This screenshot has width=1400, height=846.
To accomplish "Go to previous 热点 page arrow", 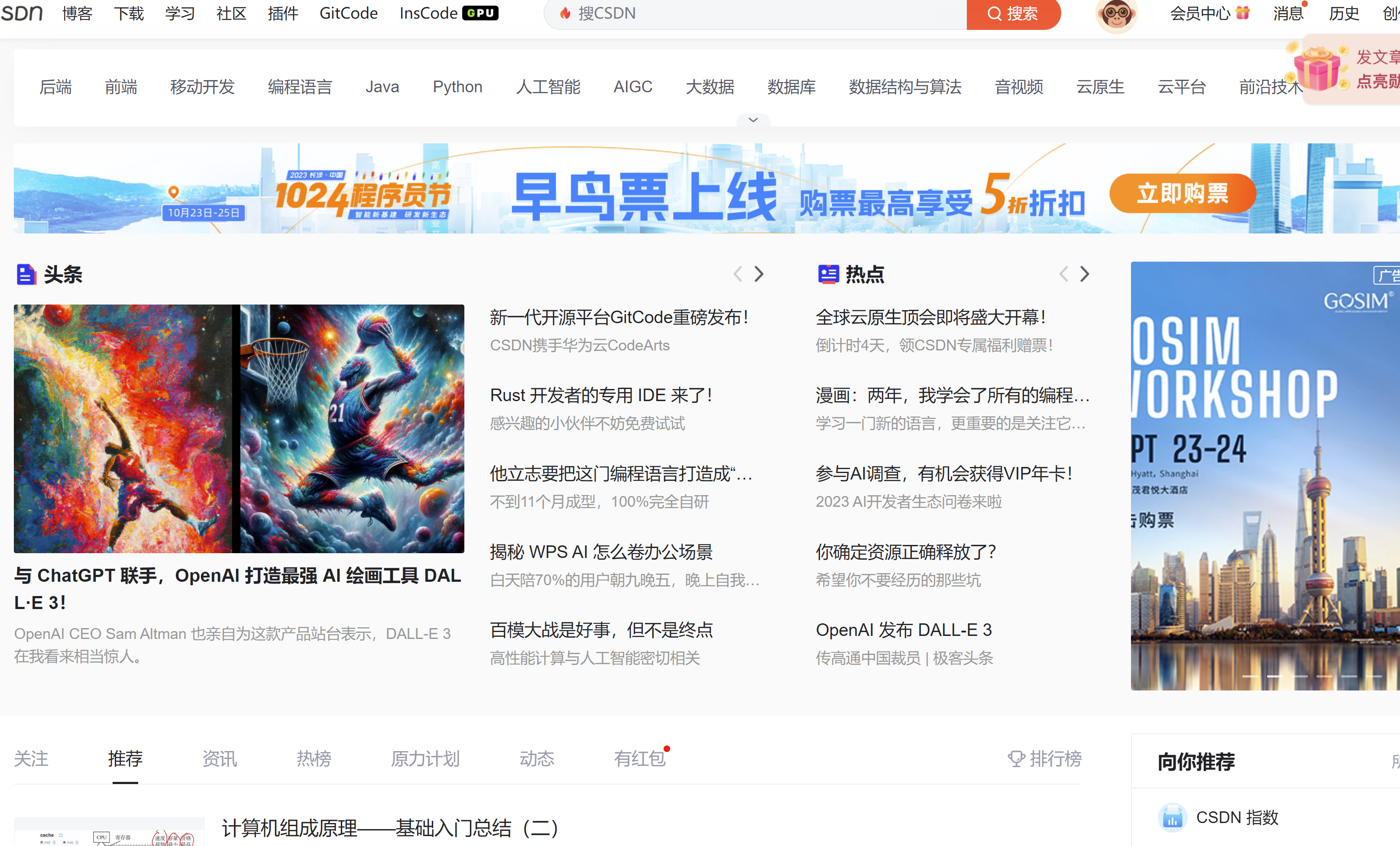I will (1063, 275).
